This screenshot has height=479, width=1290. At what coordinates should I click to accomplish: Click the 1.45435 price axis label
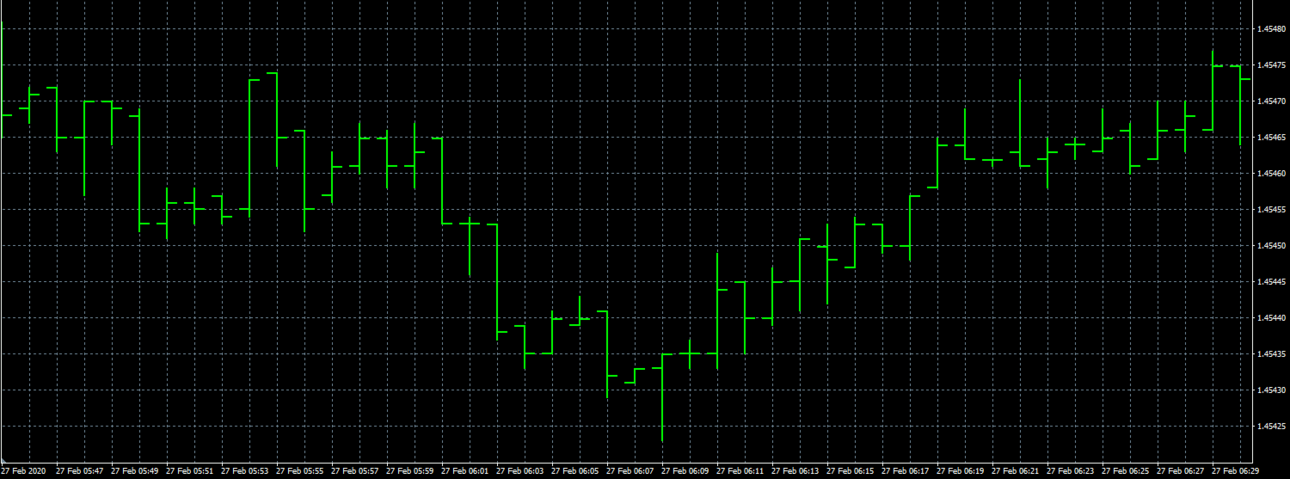click(x=1273, y=354)
